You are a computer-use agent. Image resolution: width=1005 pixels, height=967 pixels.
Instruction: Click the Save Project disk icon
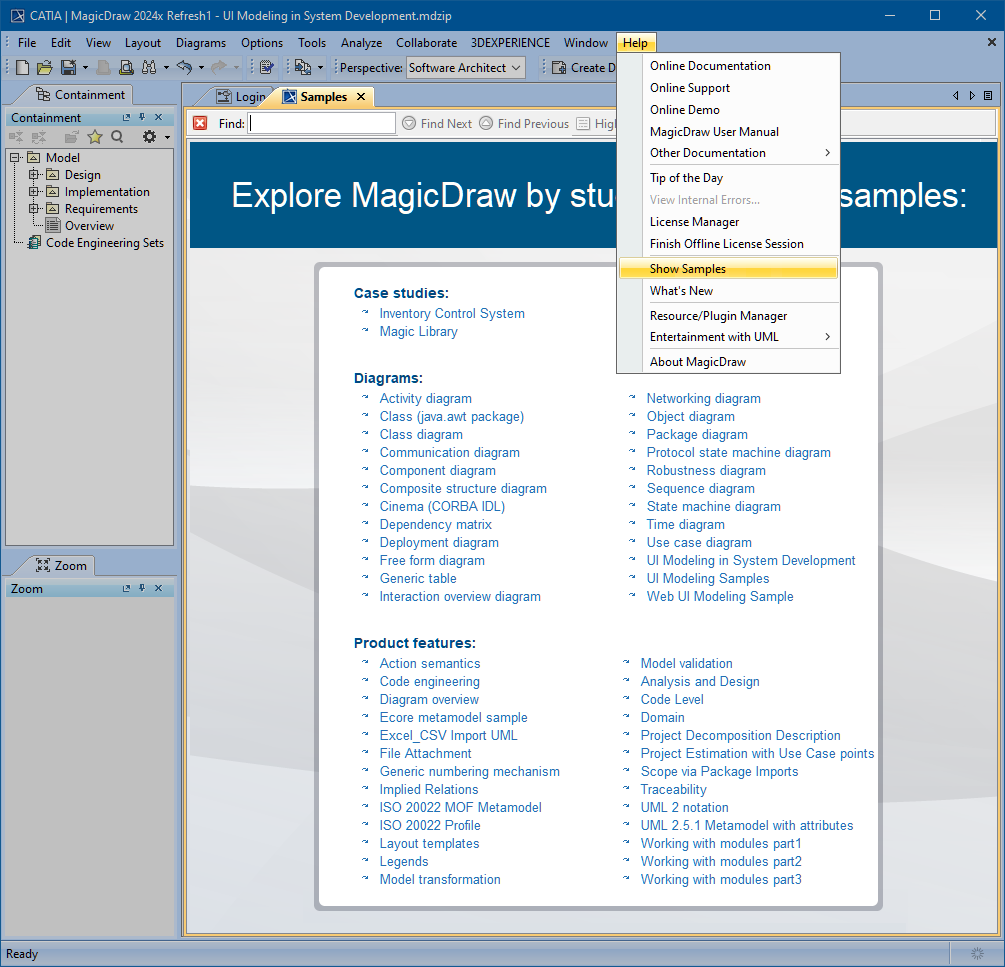[x=68, y=67]
